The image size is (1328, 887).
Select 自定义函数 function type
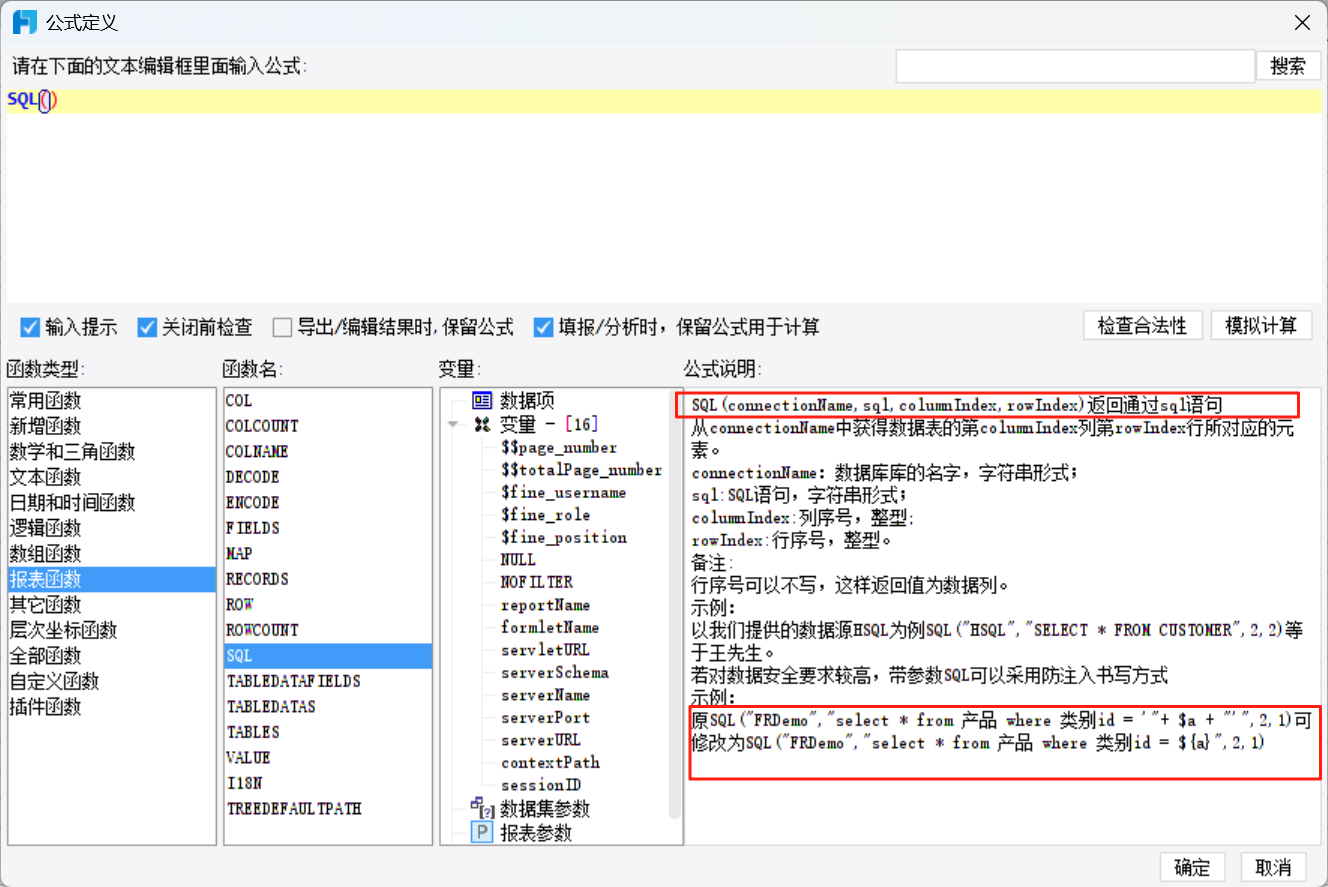(111, 682)
